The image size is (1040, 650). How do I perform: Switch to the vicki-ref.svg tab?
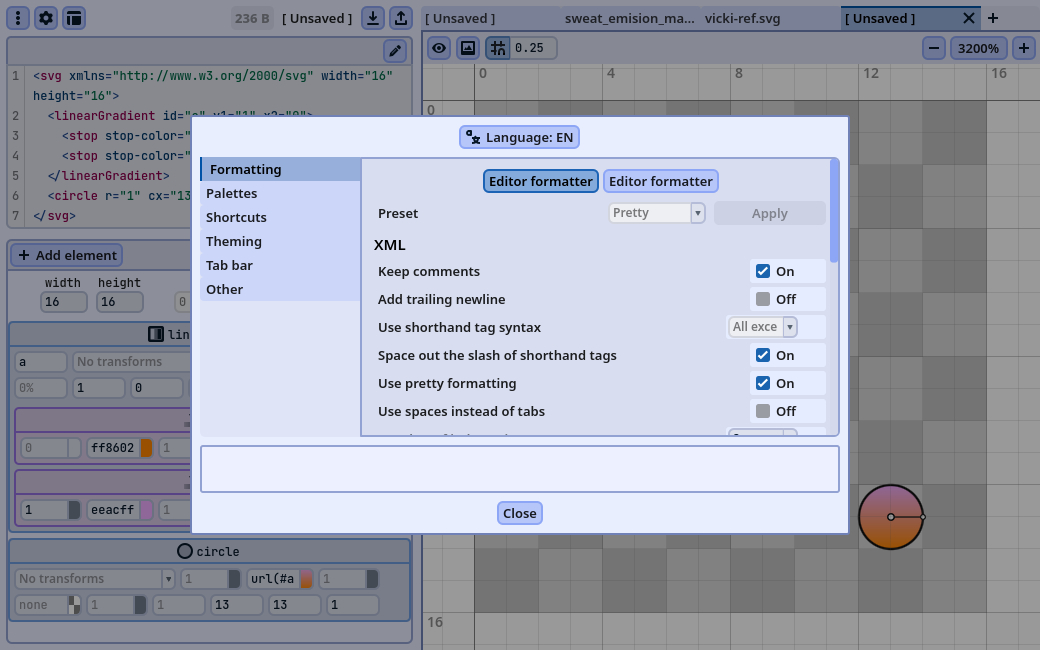click(742, 18)
